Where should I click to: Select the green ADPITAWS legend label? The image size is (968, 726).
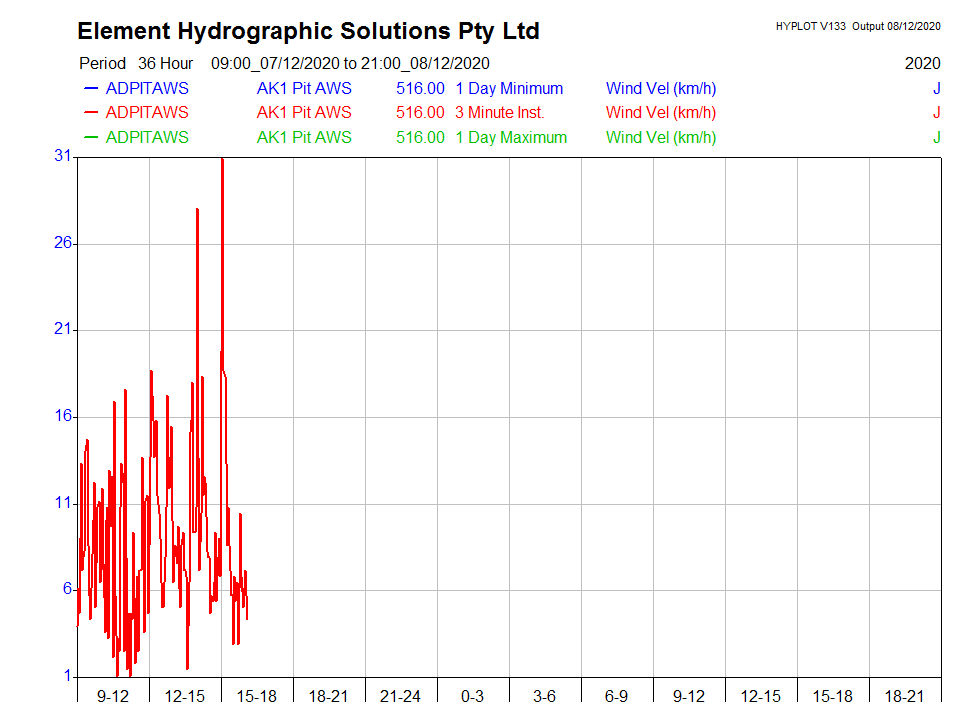point(147,137)
